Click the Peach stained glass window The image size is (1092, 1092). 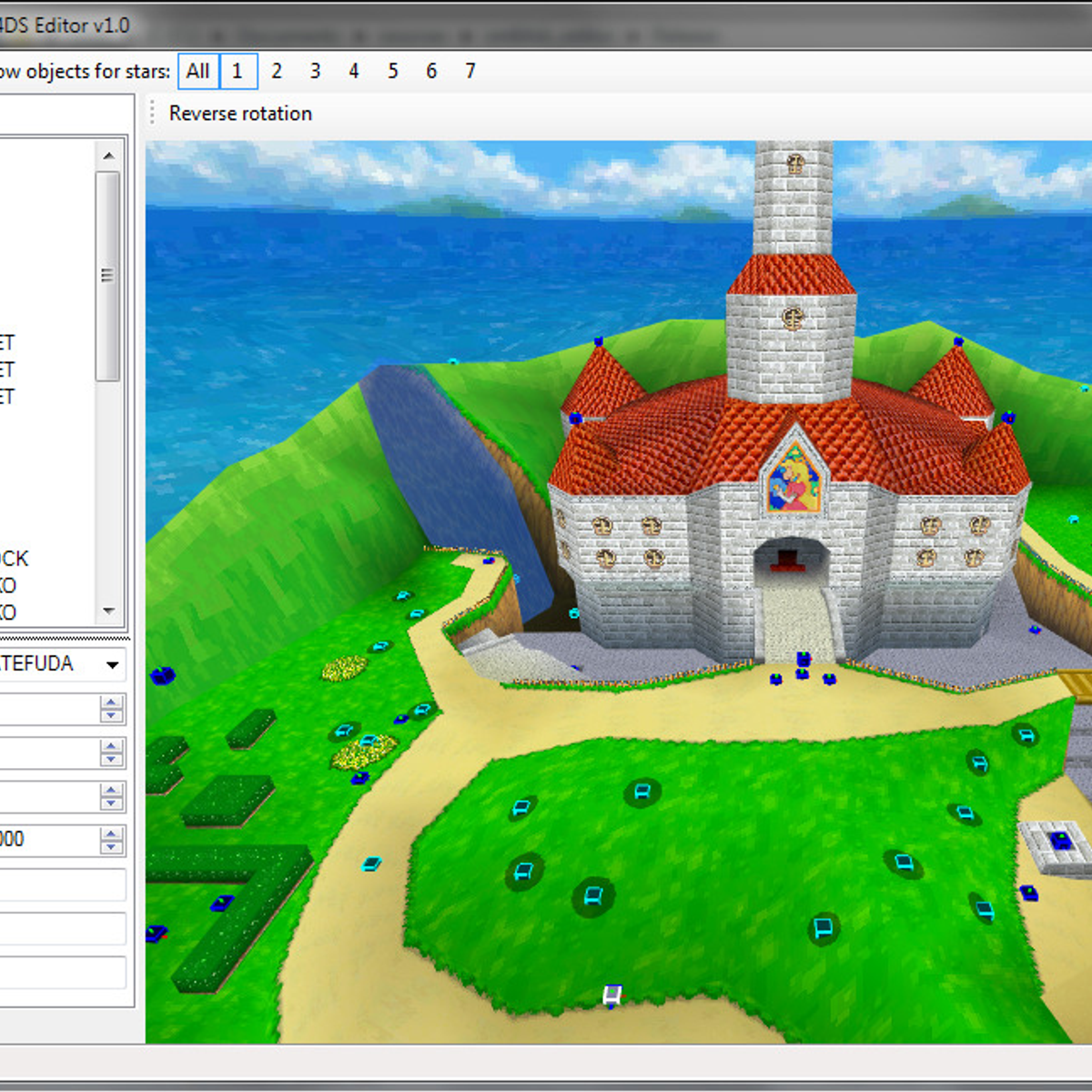pyautogui.click(x=794, y=479)
